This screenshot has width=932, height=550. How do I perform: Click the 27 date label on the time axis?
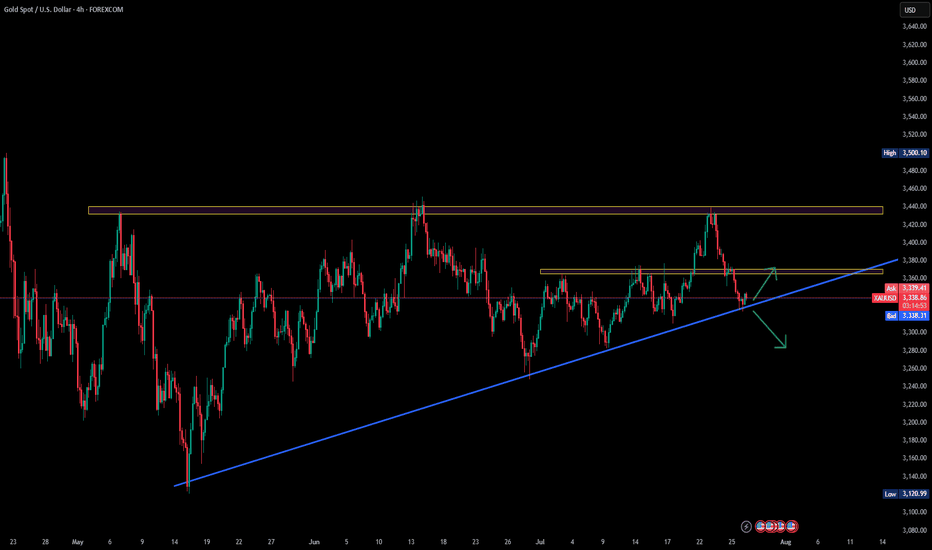click(271, 542)
